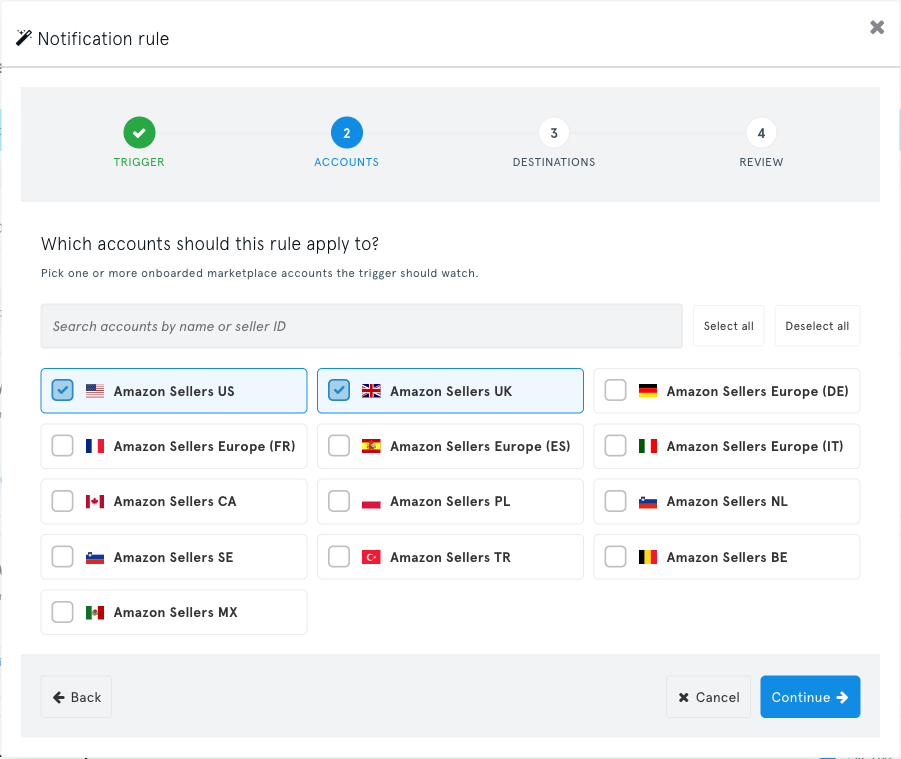
Task: Select the Amazon Sellers BE checkbox
Action: [x=615, y=556]
